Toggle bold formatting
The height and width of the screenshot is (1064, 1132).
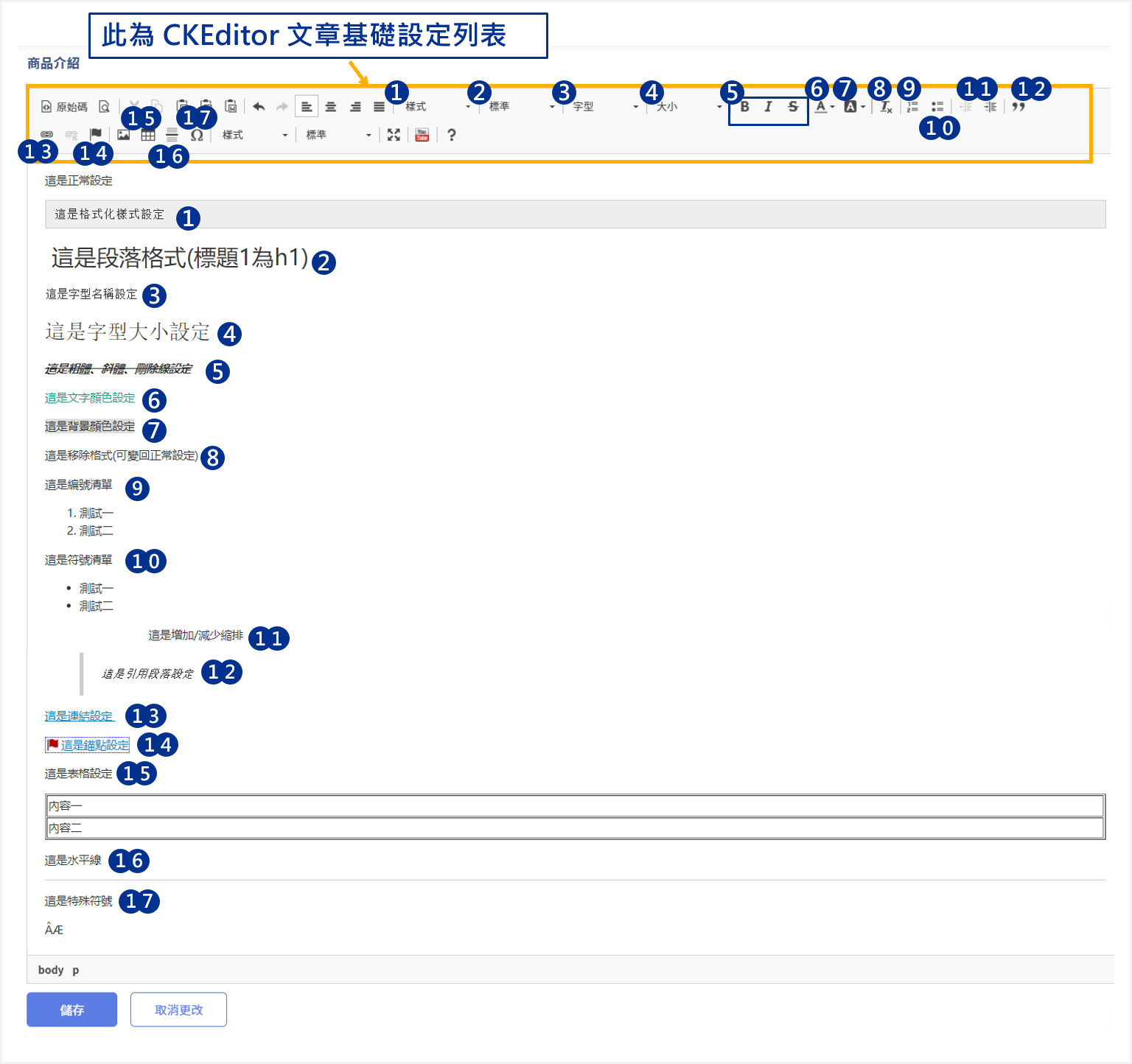click(745, 107)
